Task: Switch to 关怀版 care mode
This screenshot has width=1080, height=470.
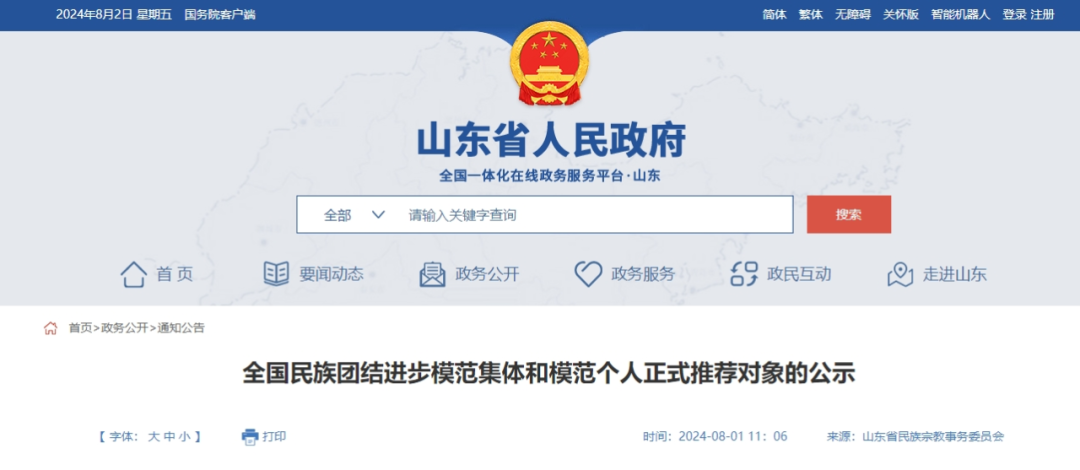Action: [x=901, y=14]
